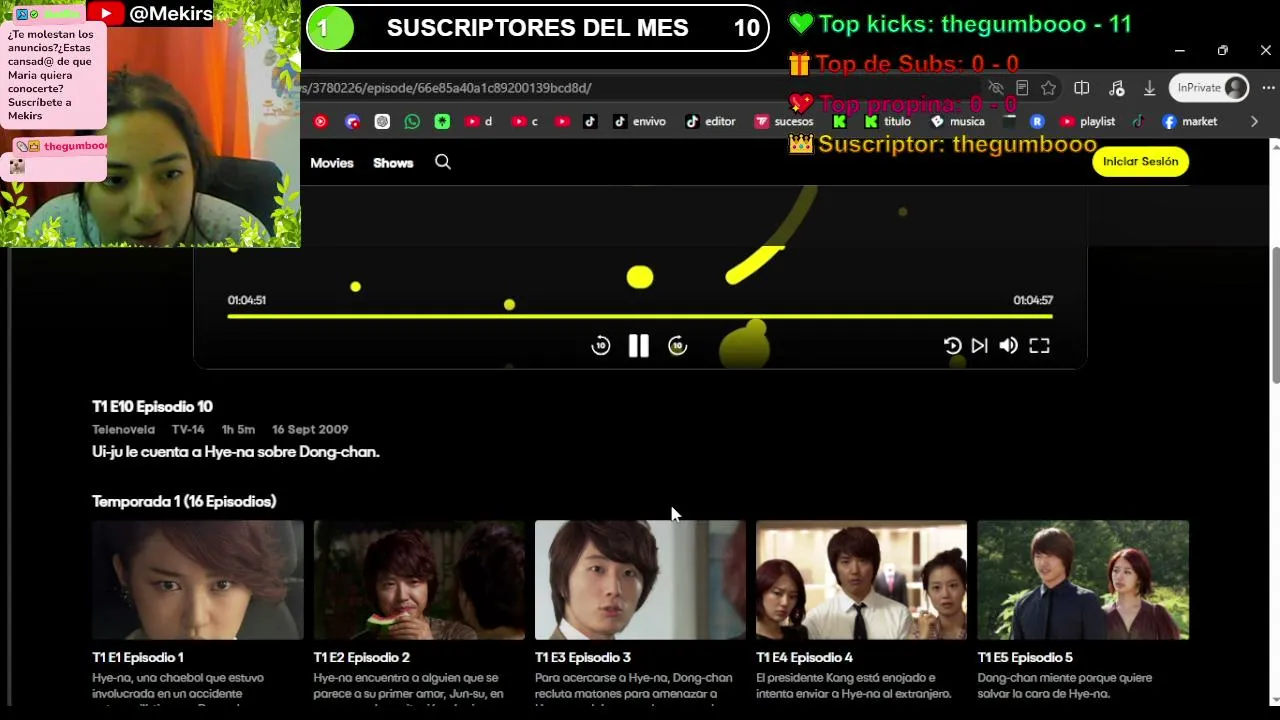Open the site search icon
The width and height of the screenshot is (1280, 720).
coord(443,162)
